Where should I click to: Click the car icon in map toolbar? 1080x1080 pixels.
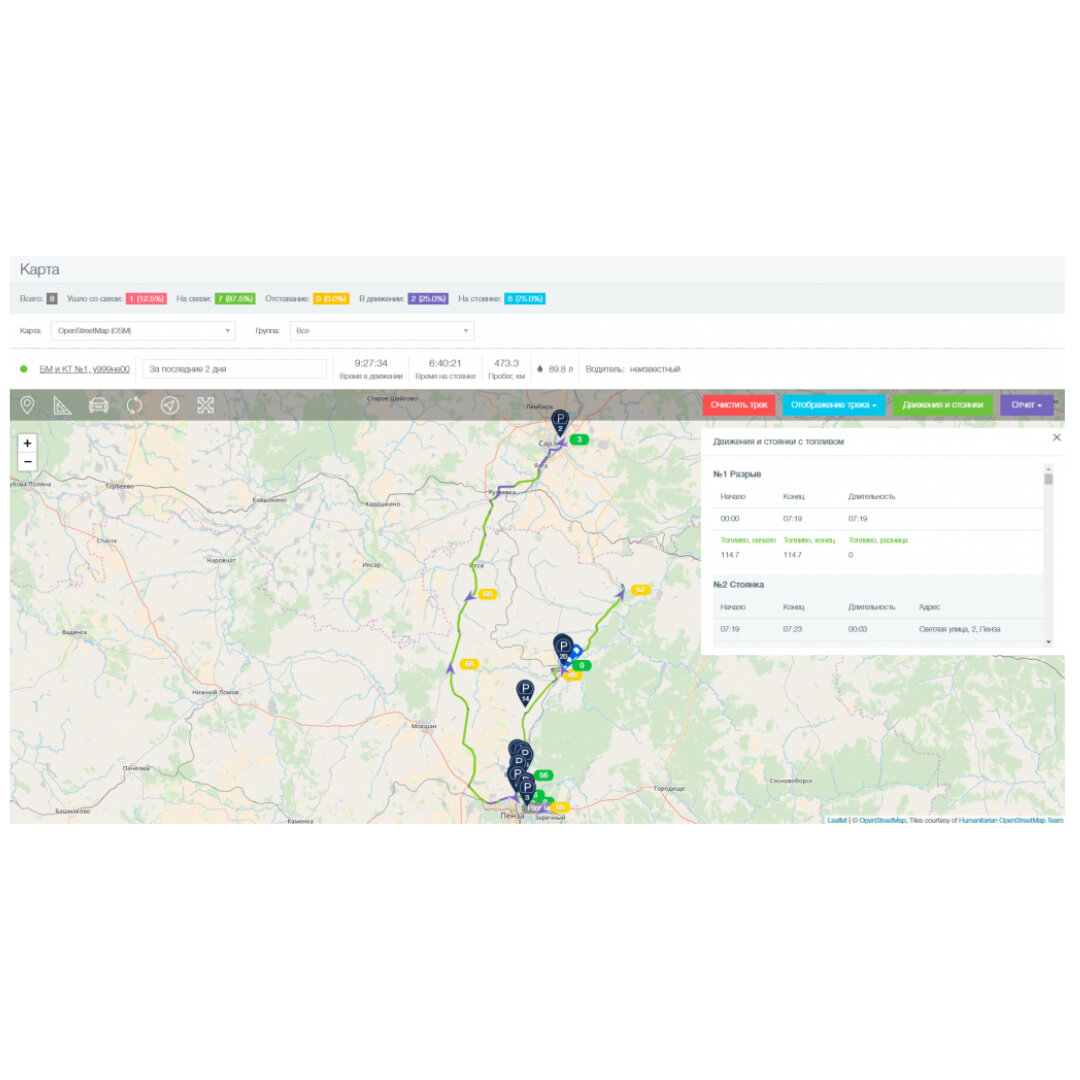click(x=98, y=405)
